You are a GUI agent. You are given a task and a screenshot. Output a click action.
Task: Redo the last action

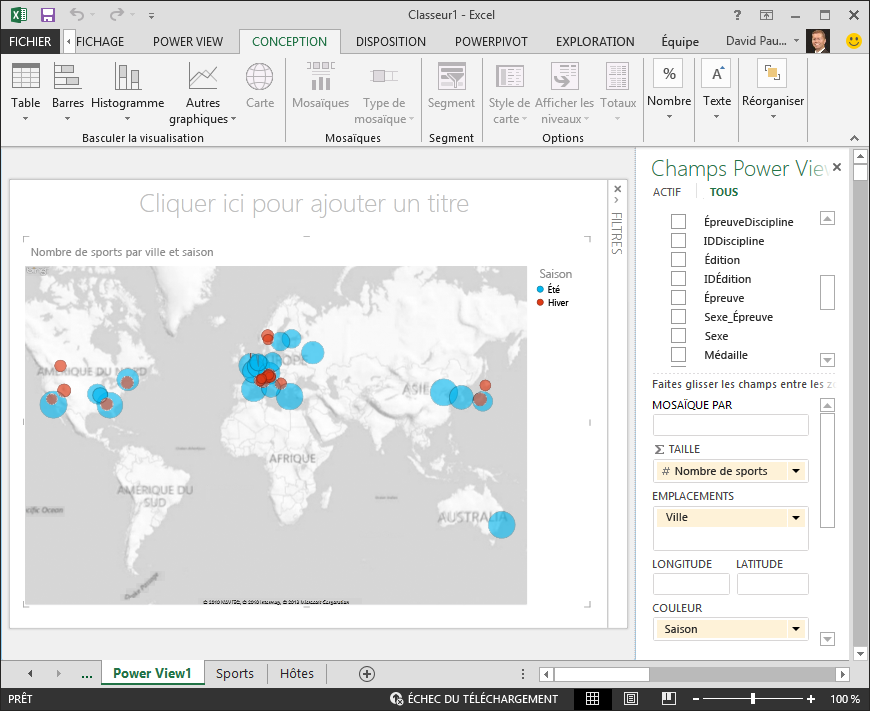(117, 15)
